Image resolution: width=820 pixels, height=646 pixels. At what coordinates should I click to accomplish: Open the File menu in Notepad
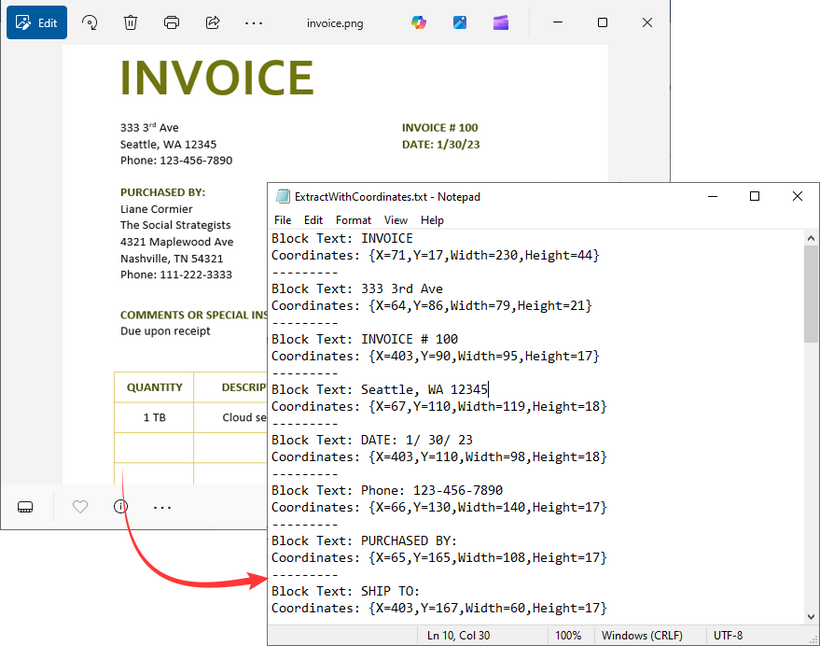[x=283, y=220]
